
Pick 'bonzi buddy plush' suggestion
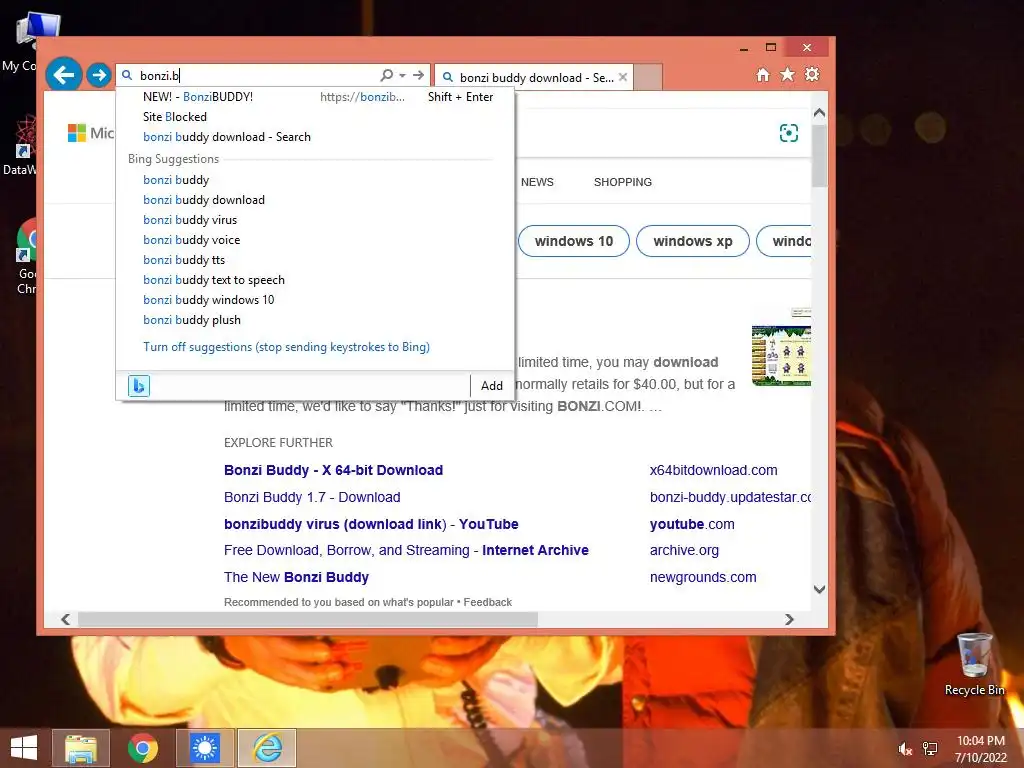(x=315, y=320)
